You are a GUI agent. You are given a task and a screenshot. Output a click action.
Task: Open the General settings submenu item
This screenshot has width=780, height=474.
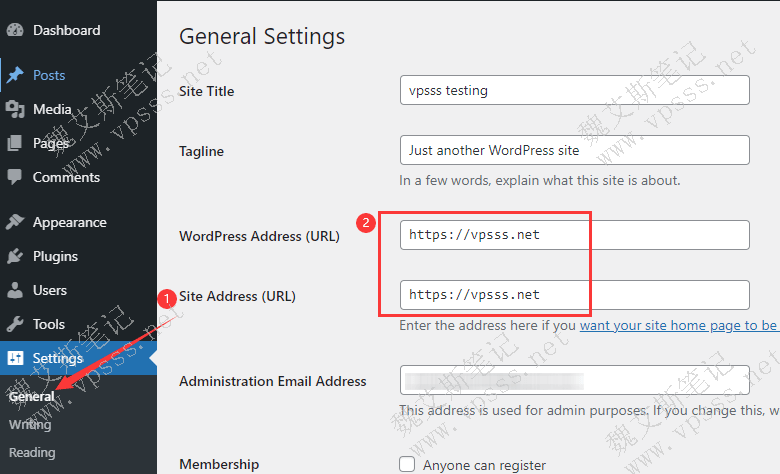tap(32, 397)
